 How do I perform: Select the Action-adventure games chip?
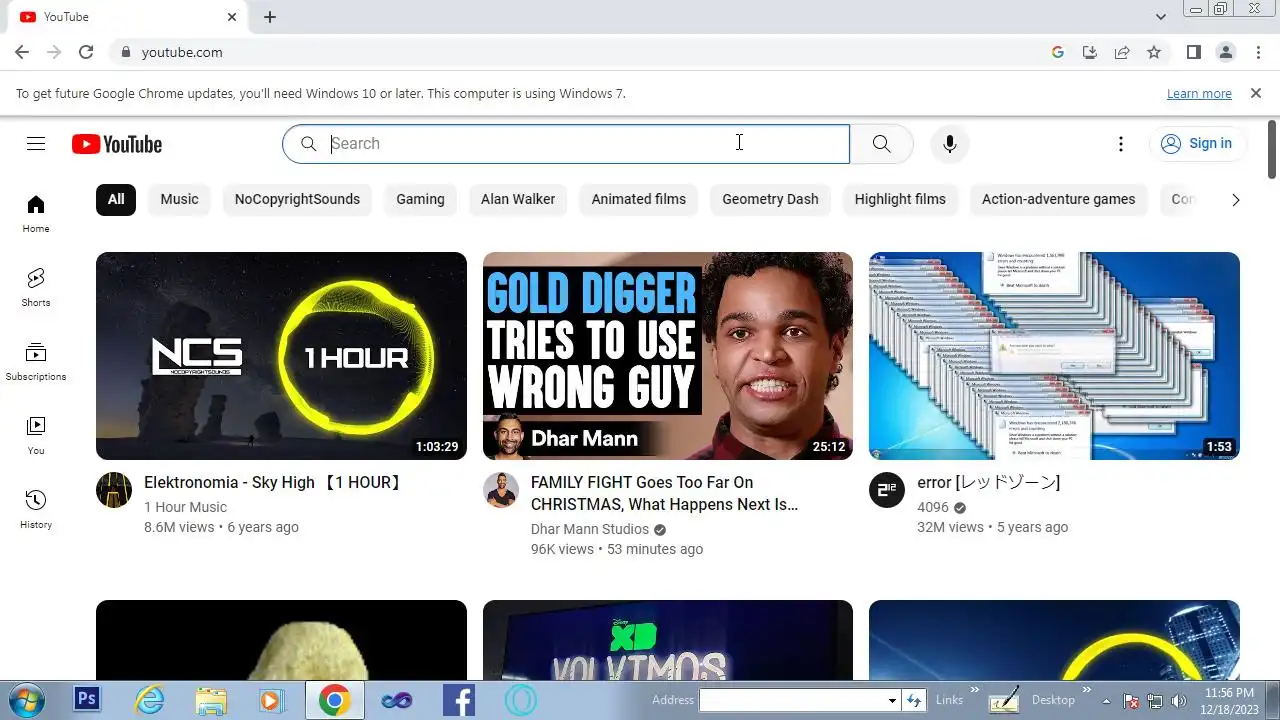pyautogui.click(x=1058, y=199)
